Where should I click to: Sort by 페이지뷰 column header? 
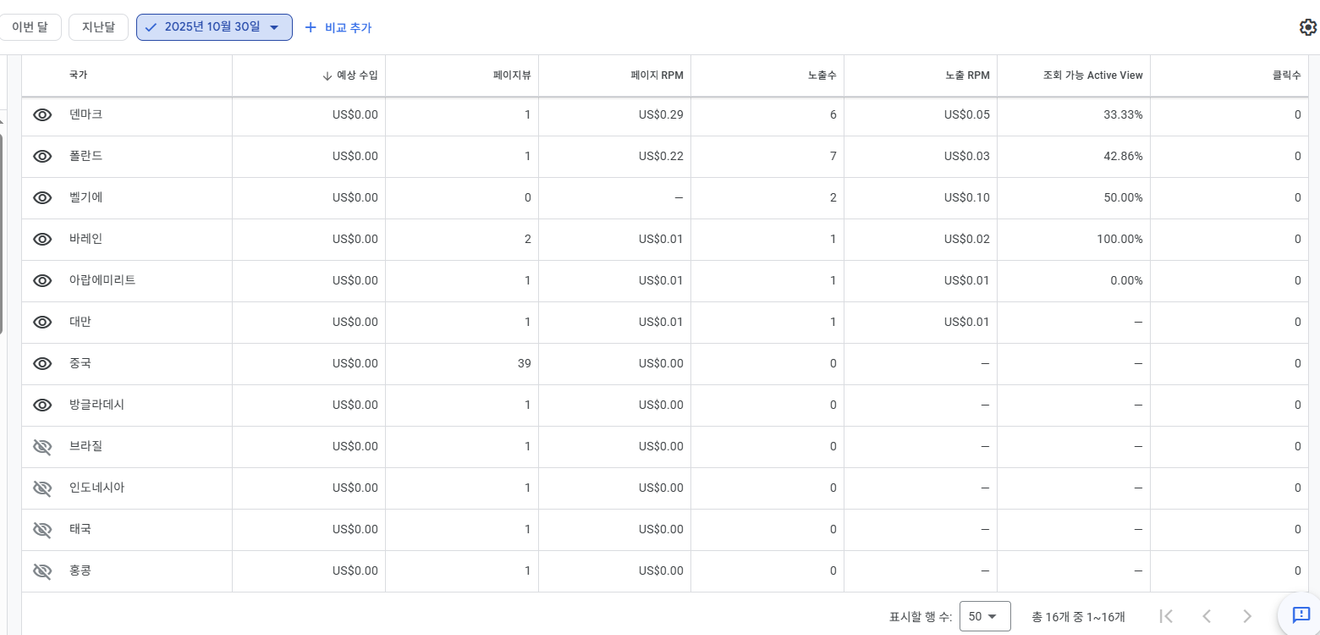[511, 75]
